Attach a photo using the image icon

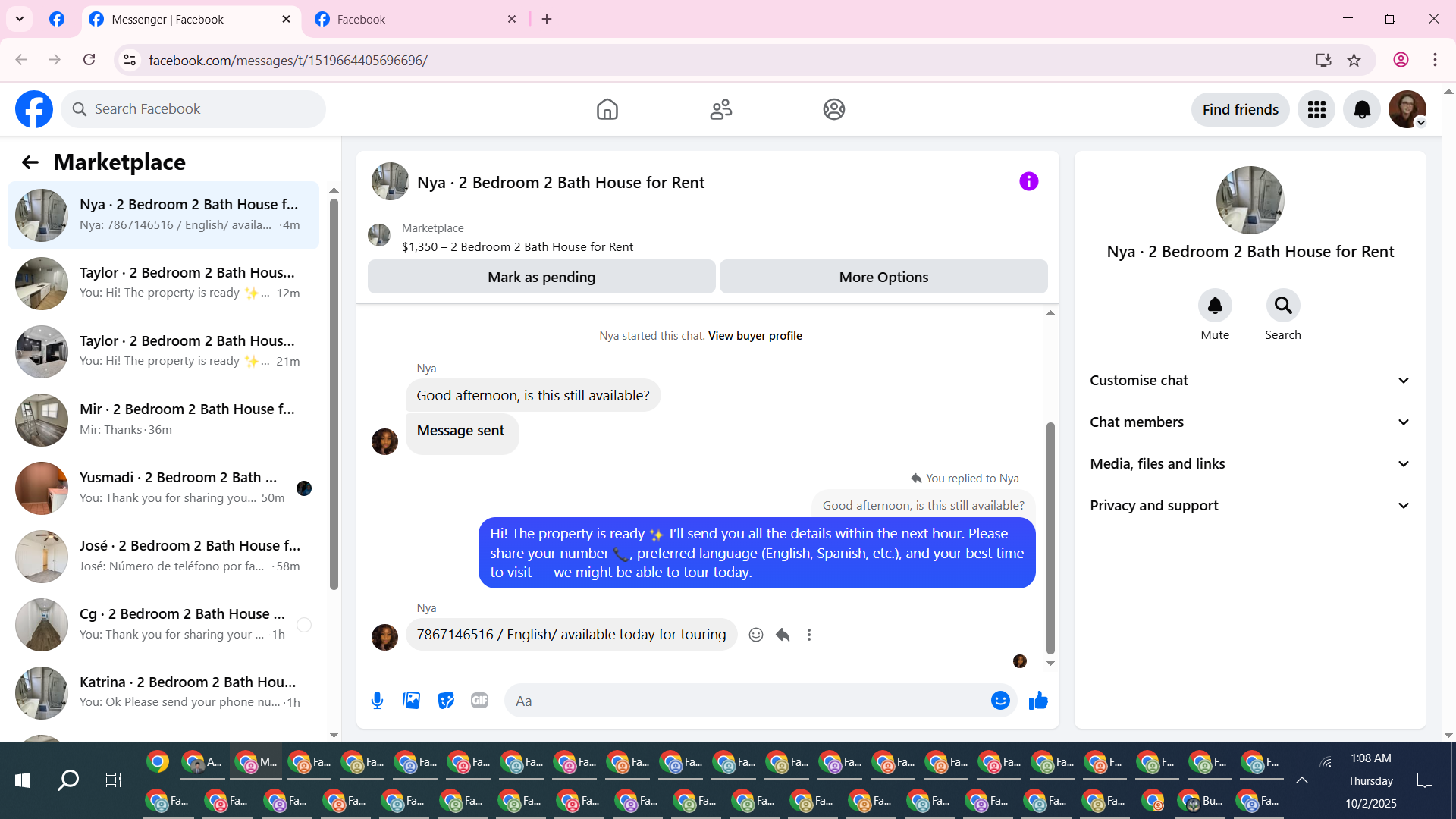412,701
